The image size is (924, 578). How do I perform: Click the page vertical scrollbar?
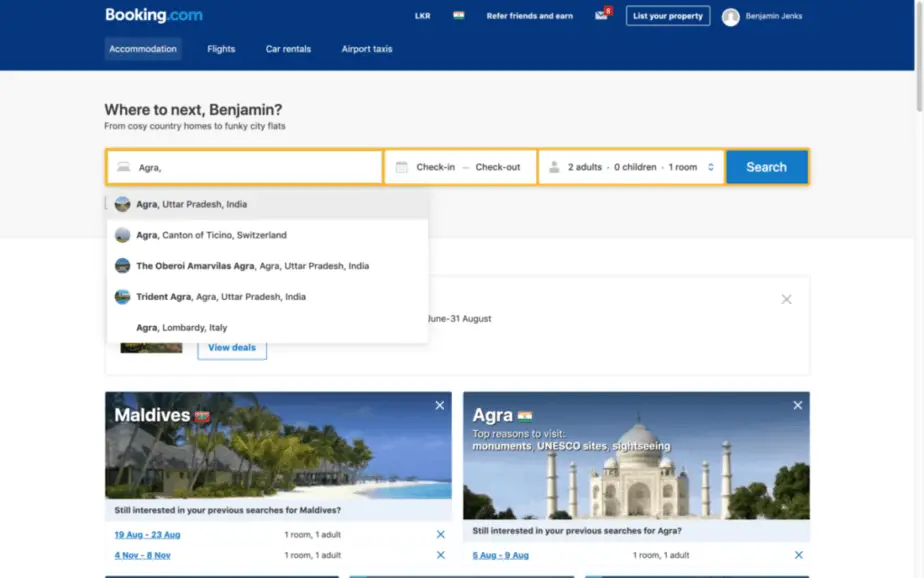tap(919, 56)
